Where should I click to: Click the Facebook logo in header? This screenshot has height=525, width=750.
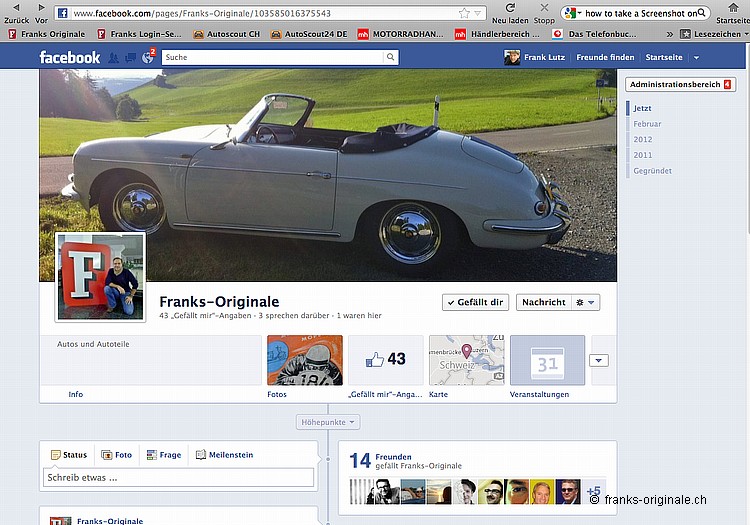(69, 57)
